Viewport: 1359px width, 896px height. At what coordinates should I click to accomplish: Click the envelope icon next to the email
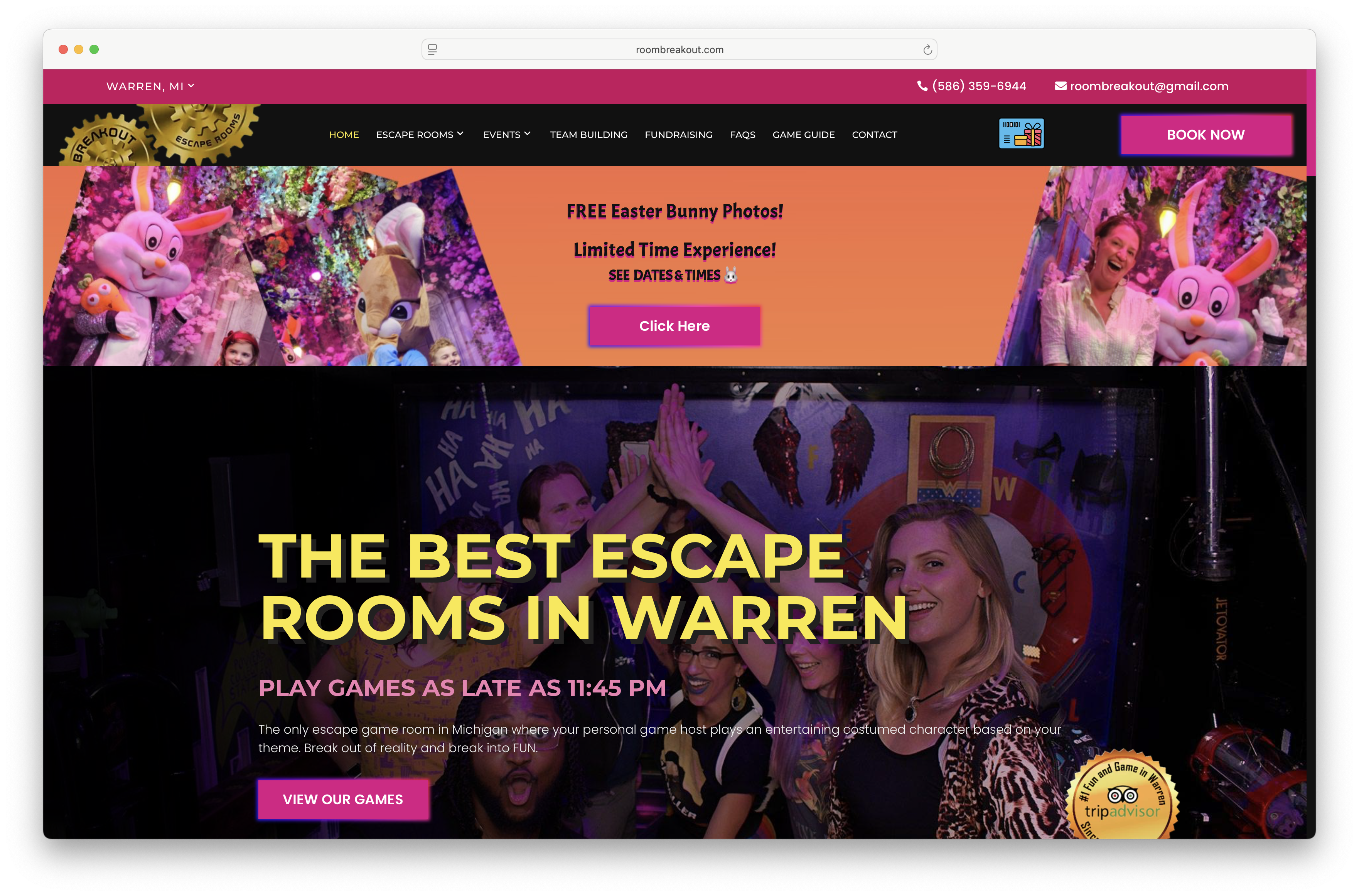[1061, 86]
